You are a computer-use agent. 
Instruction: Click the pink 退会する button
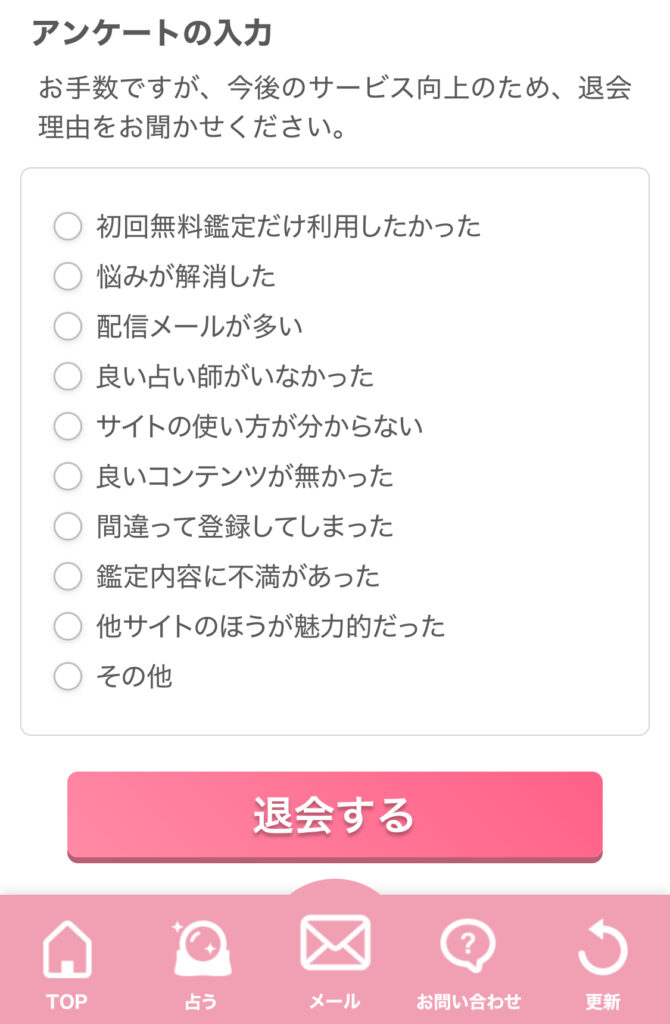click(x=334, y=816)
